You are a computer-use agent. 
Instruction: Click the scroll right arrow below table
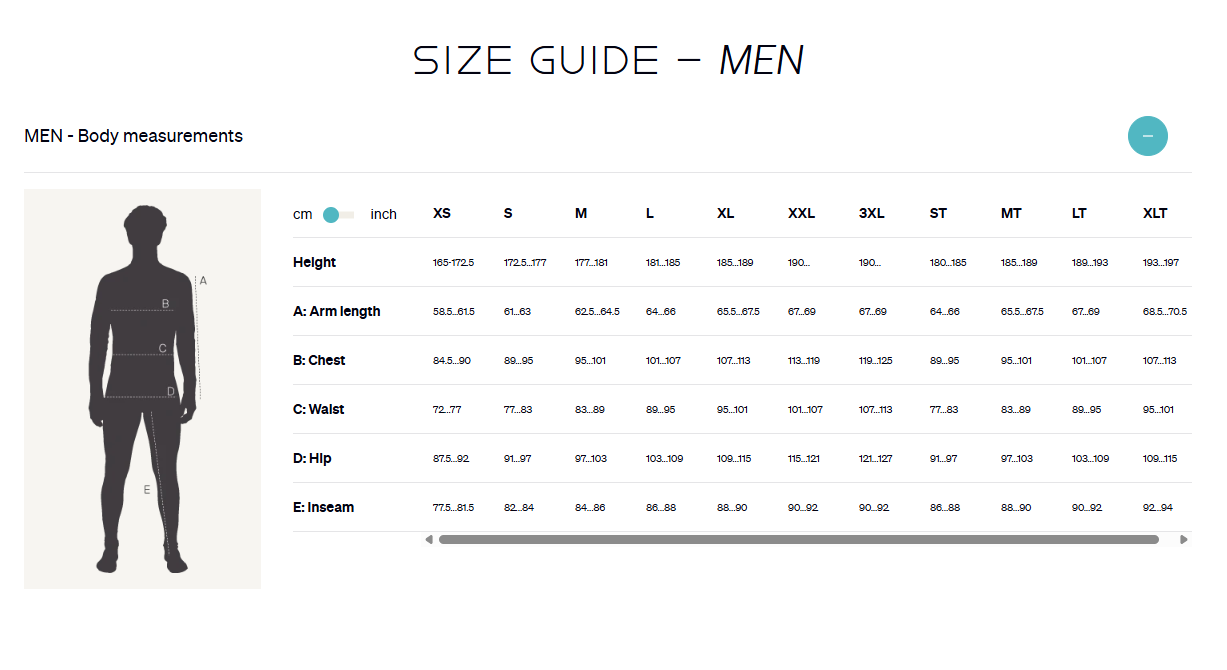[1184, 540]
